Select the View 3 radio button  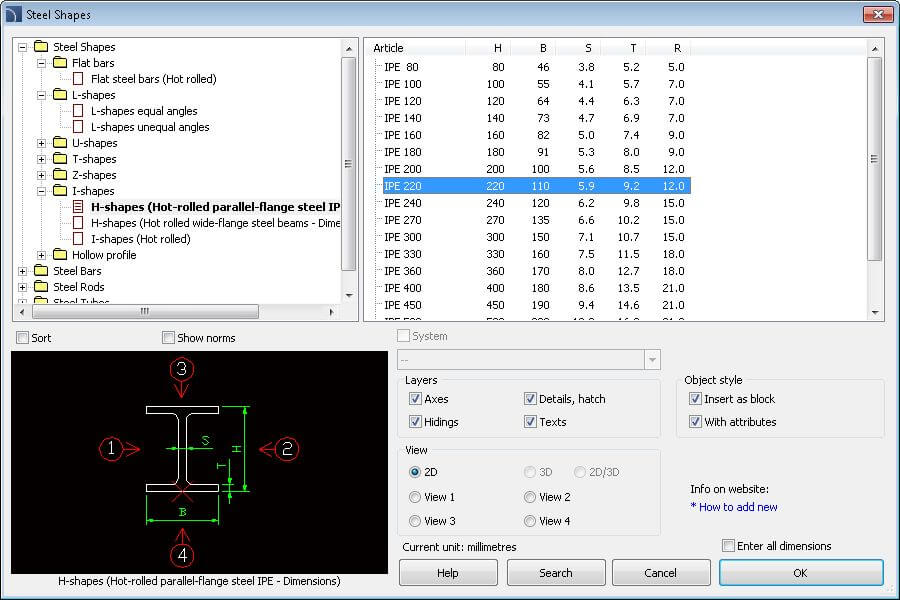click(415, 521)
